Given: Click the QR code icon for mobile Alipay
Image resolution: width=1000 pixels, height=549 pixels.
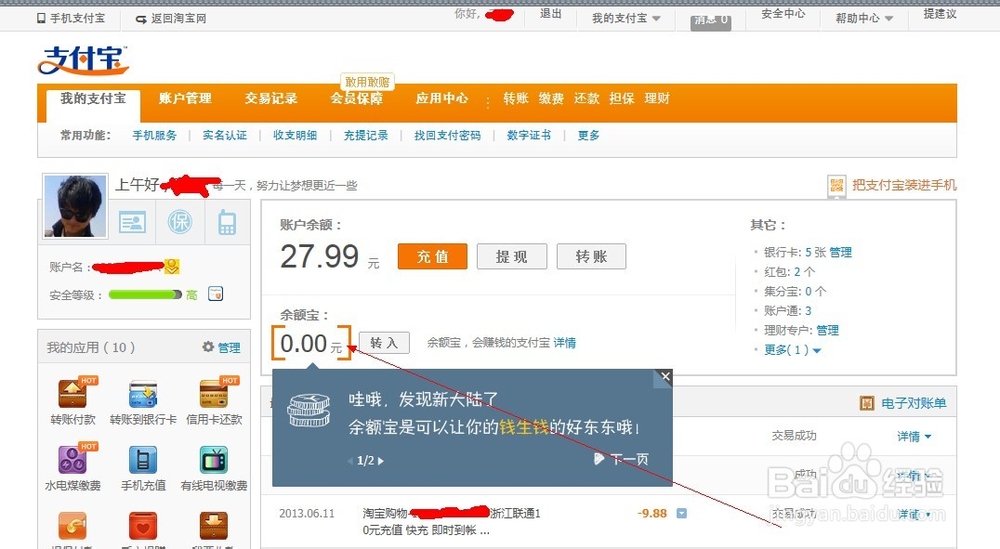Looking at the screenshot, I should [x=837, y=186].
